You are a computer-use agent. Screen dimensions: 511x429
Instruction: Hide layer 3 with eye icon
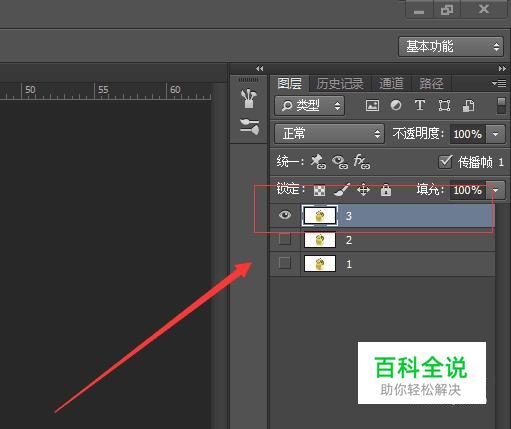285,215
